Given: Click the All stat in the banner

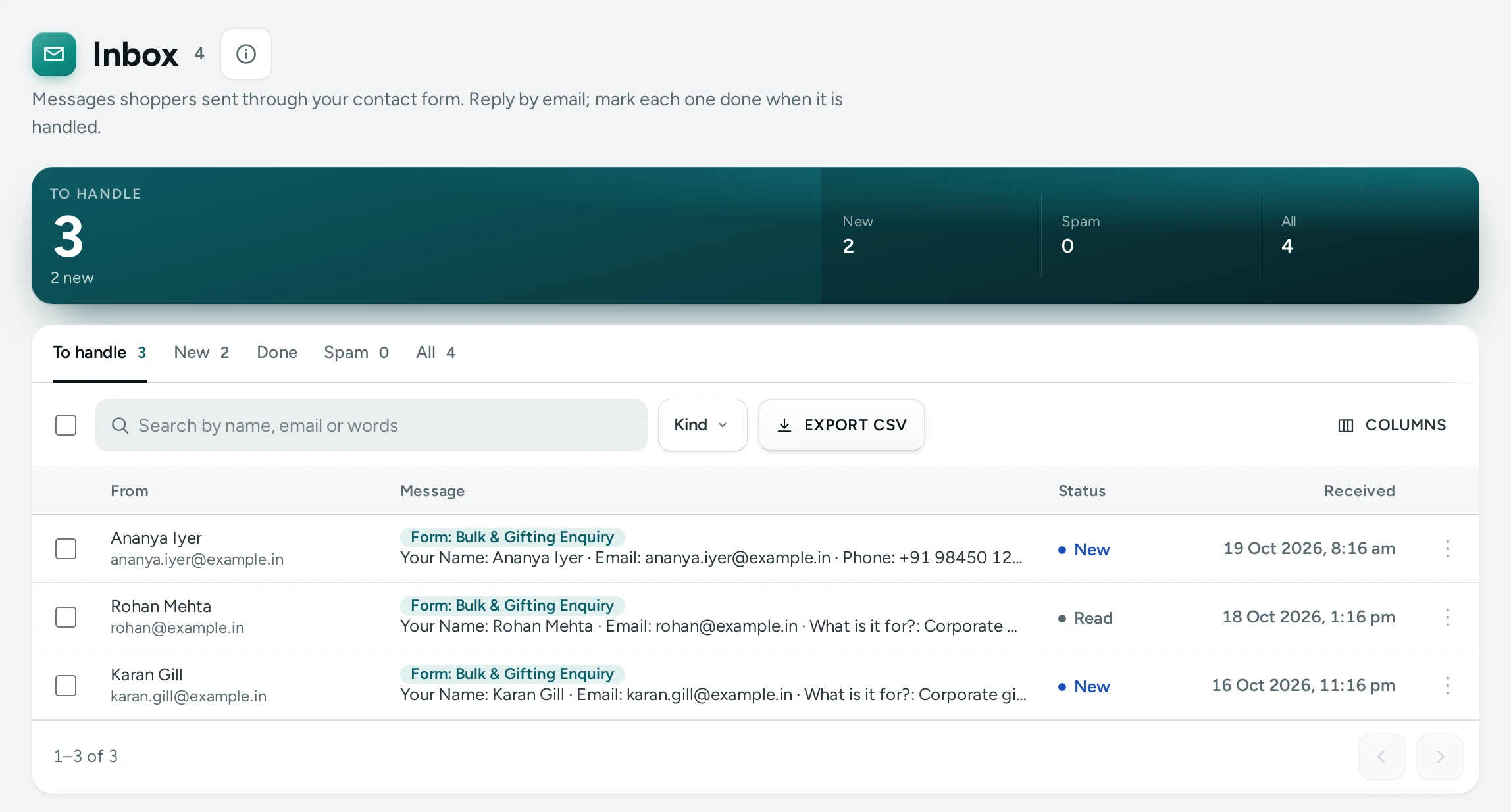Looking at the screenshot, I should click(x=1288, y=234).
